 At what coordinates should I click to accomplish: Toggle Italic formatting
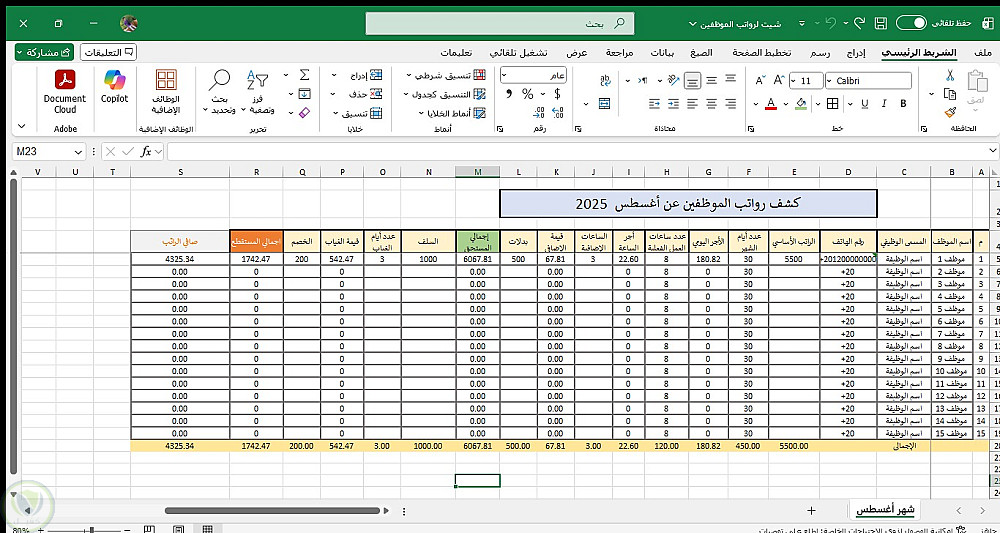pyautogui.click(x=884, y=103)
